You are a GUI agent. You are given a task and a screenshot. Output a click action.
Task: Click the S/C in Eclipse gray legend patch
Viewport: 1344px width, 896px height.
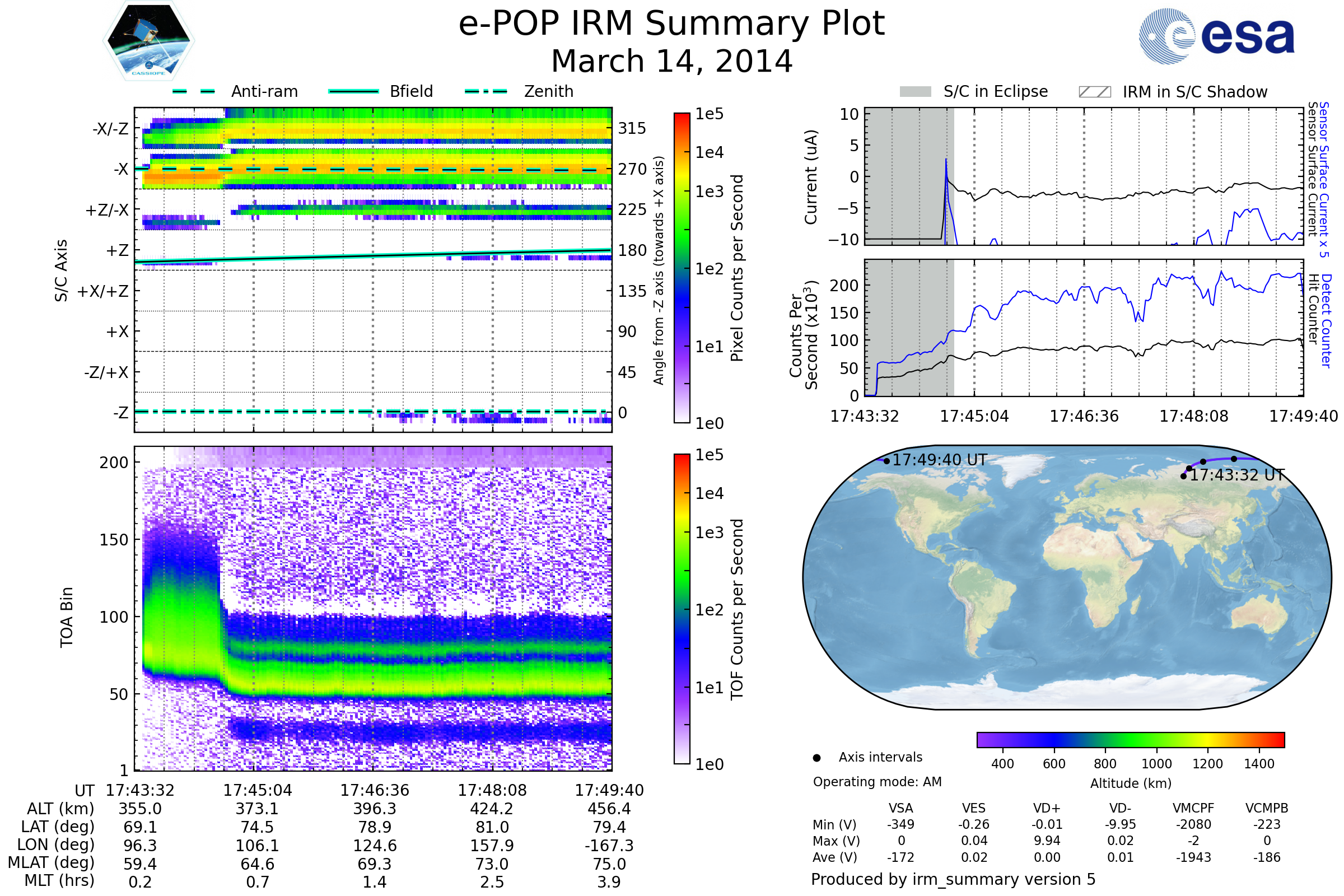tap(915, 92)
